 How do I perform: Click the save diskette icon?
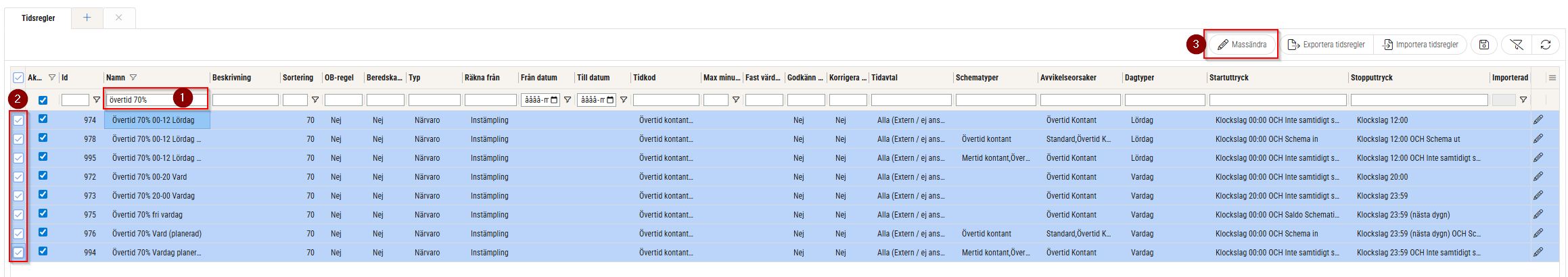point(1483,45)
